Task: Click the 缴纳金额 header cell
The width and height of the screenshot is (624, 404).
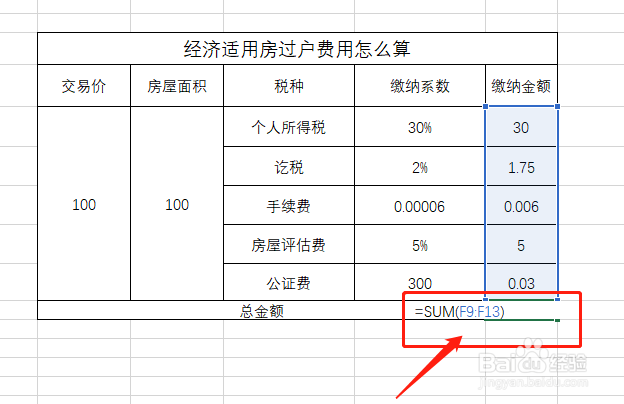Action: point(521,86)
